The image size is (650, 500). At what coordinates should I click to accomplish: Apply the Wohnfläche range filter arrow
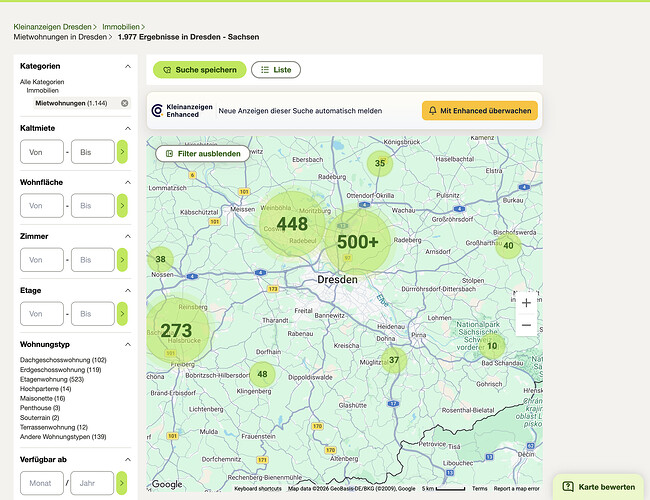pyautogui.click(x=122, y=205)
